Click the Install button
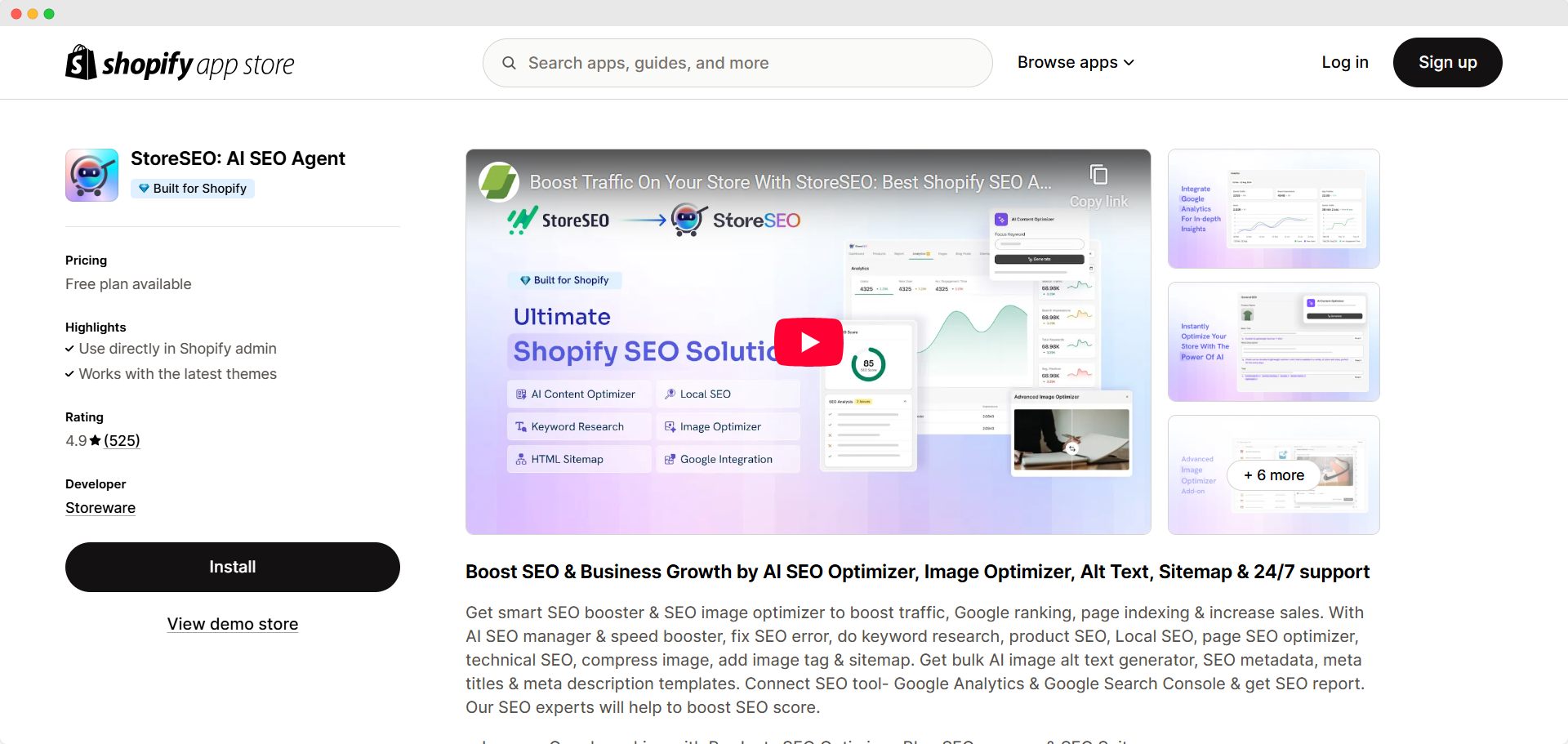The height and width of the screenshot is (744, 1568). [233, 567]
